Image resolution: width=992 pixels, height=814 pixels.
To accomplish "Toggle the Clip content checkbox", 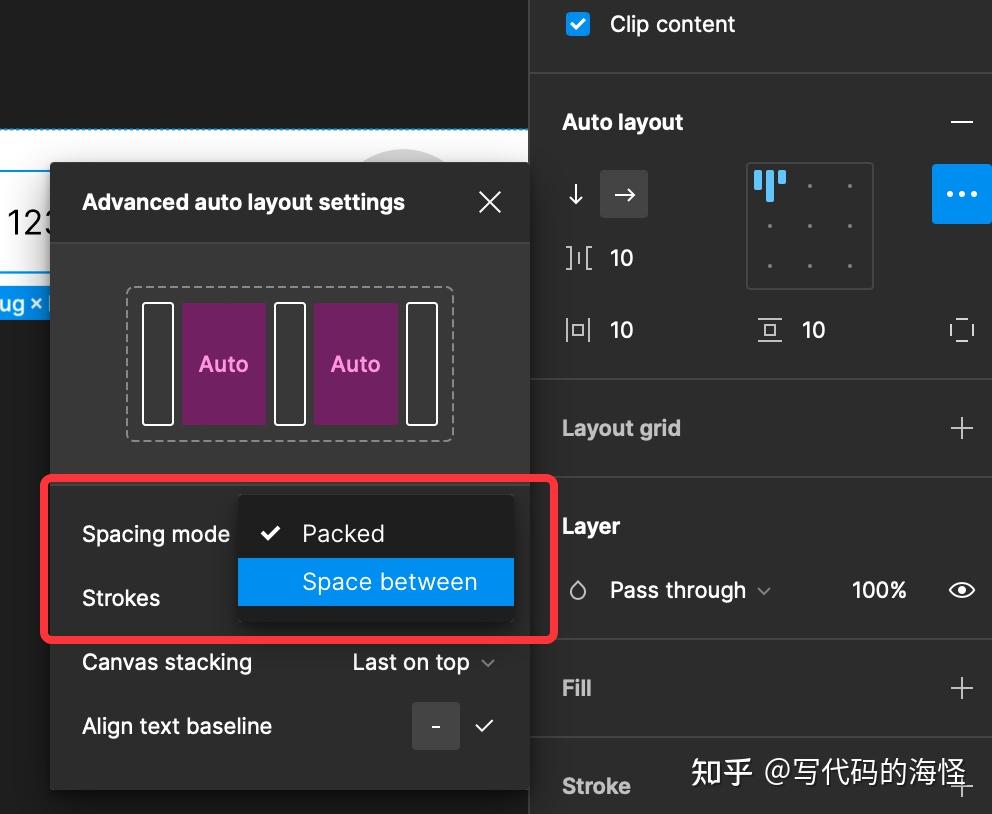I will [578, 24].
